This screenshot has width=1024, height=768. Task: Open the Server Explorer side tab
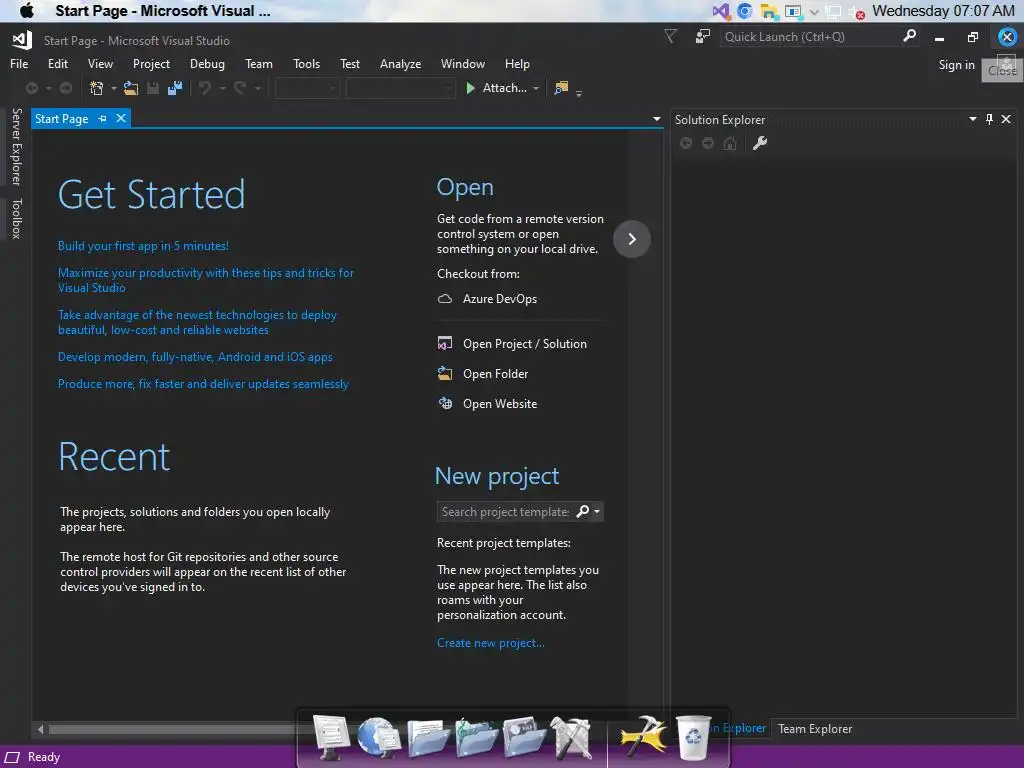[x=17, y=147]
